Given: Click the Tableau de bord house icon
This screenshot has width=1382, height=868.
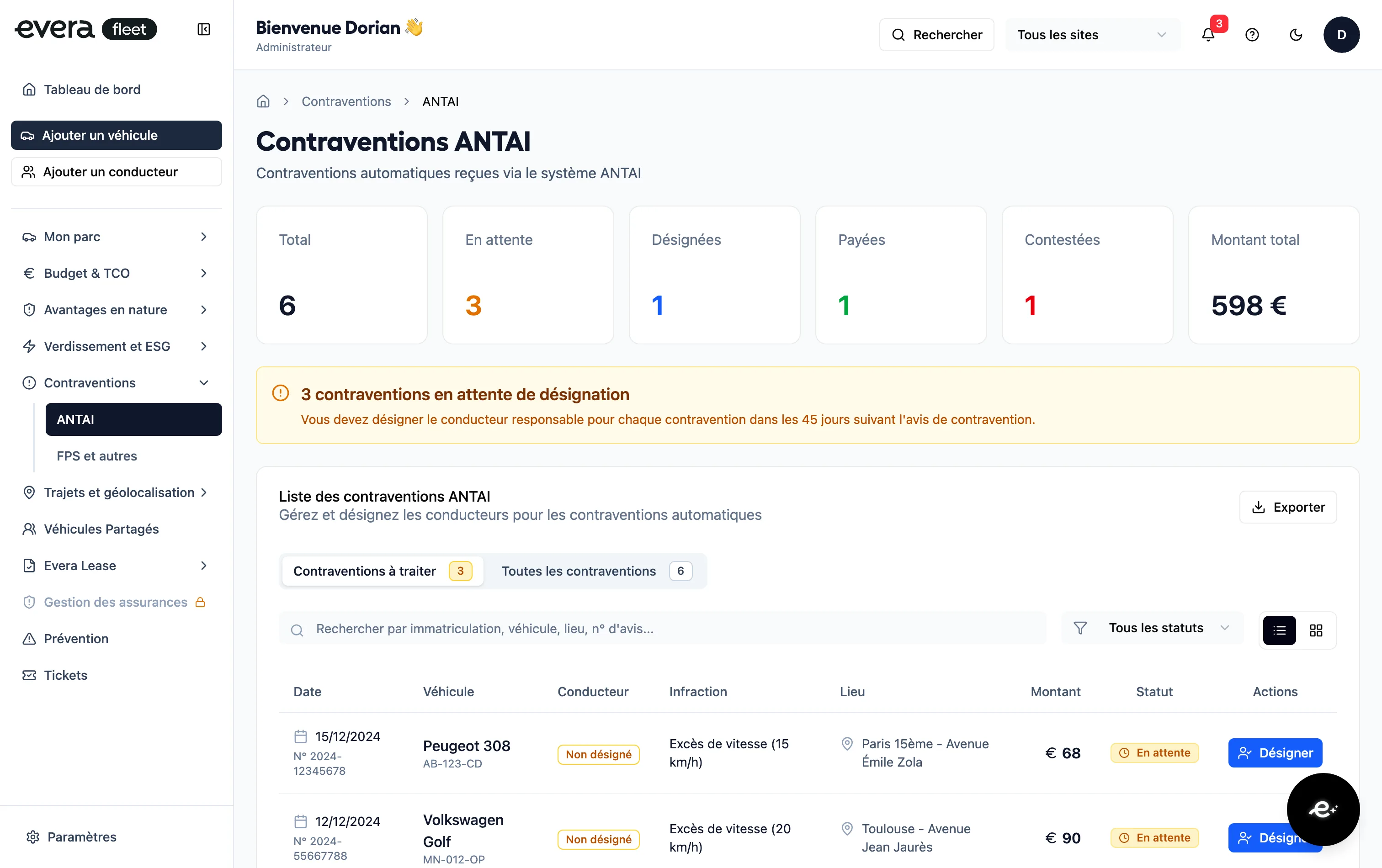Looking at the screenshot, I should pyautogui.click(x=29, y=90).
